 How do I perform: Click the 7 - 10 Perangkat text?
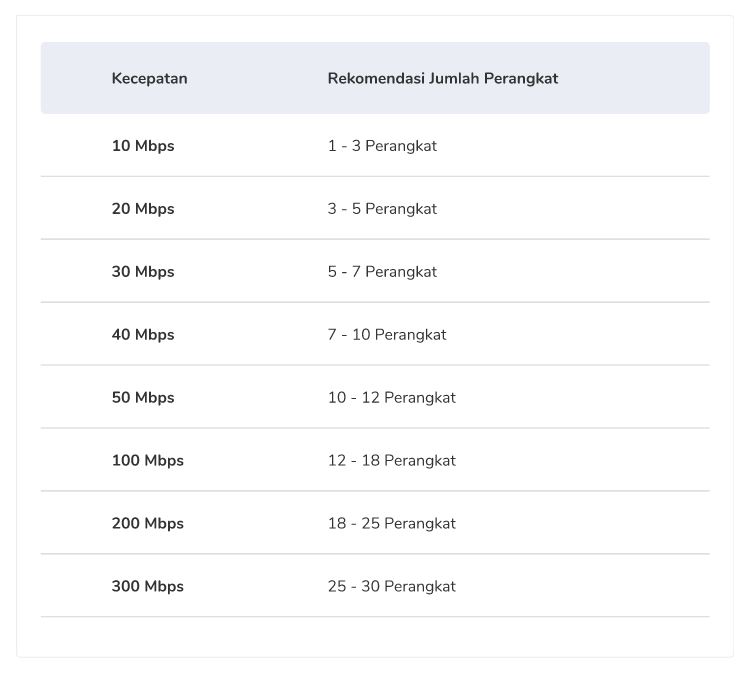(x=387, y=334)
